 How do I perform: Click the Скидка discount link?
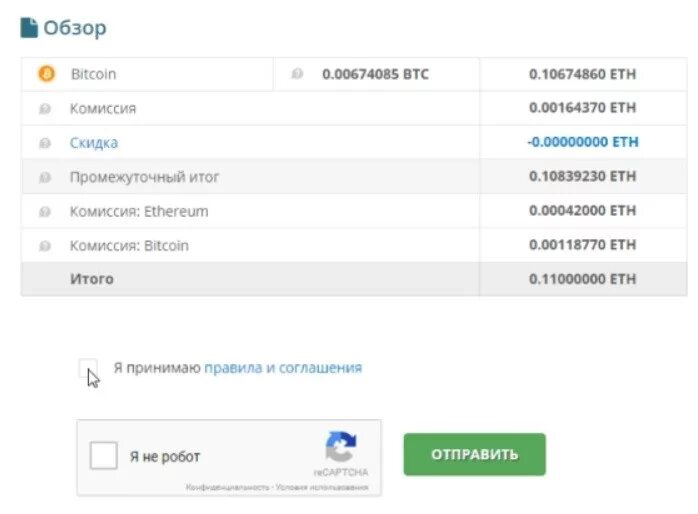(94, 143)
